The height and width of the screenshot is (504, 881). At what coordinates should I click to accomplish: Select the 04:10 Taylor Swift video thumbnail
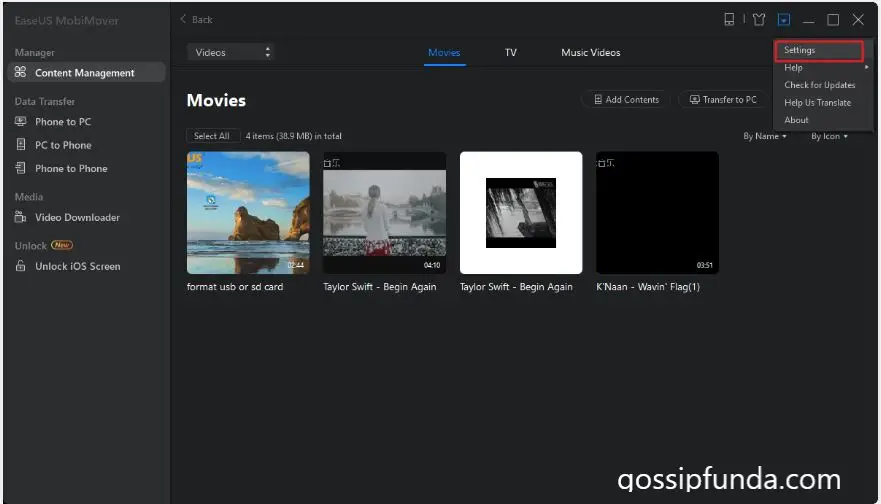tap(384, 212)
